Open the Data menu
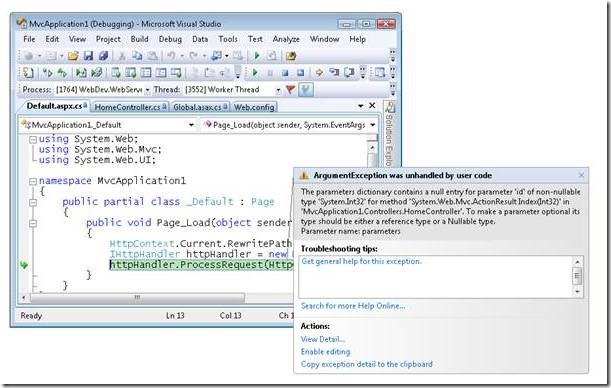The height and width of the screenshot is (388, 611). coord(200,39)
